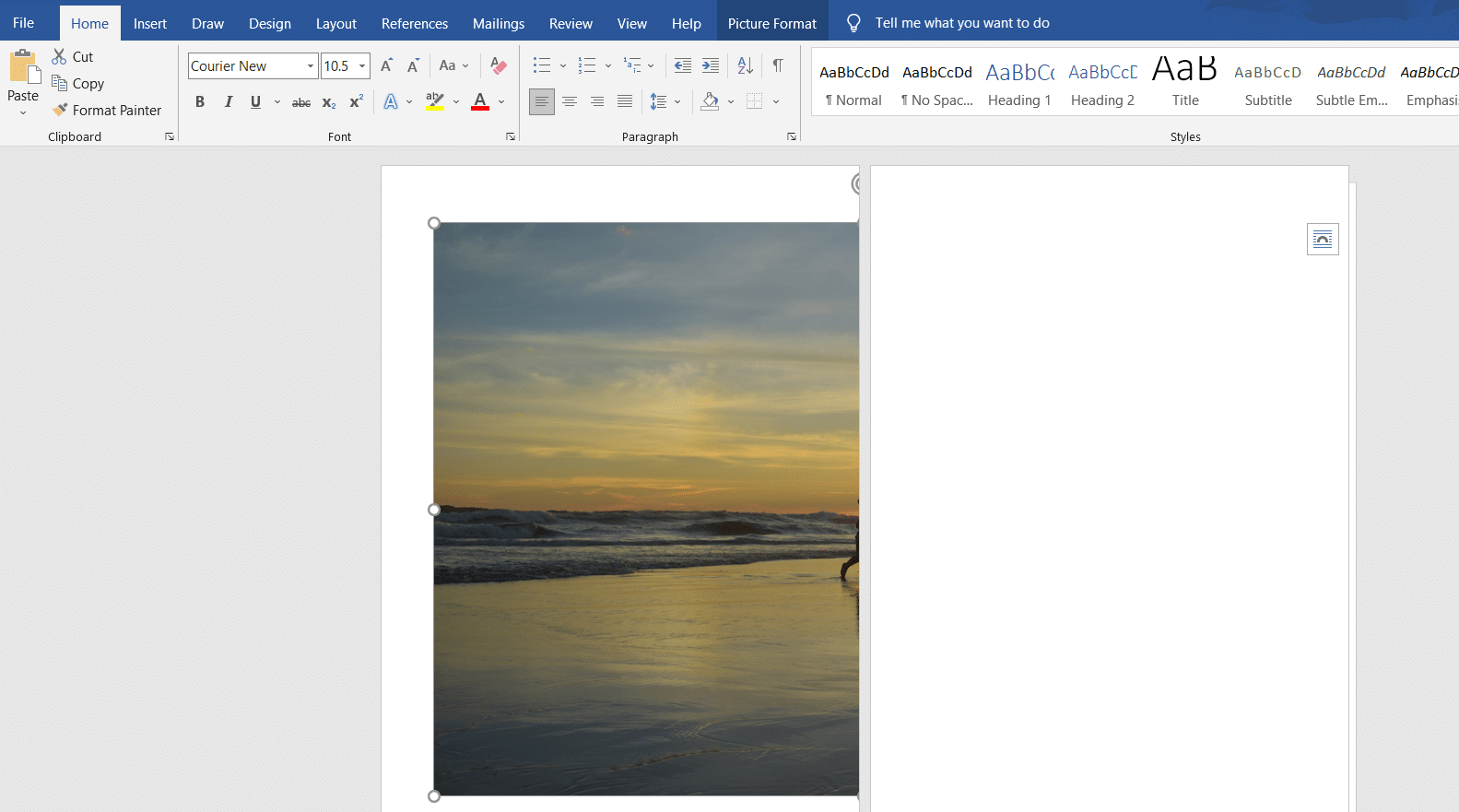Image resolution: width=1459 pixels, height=812 pixels.
Task: Open the Insert ribbon tab
Action: tap(150, 23)
